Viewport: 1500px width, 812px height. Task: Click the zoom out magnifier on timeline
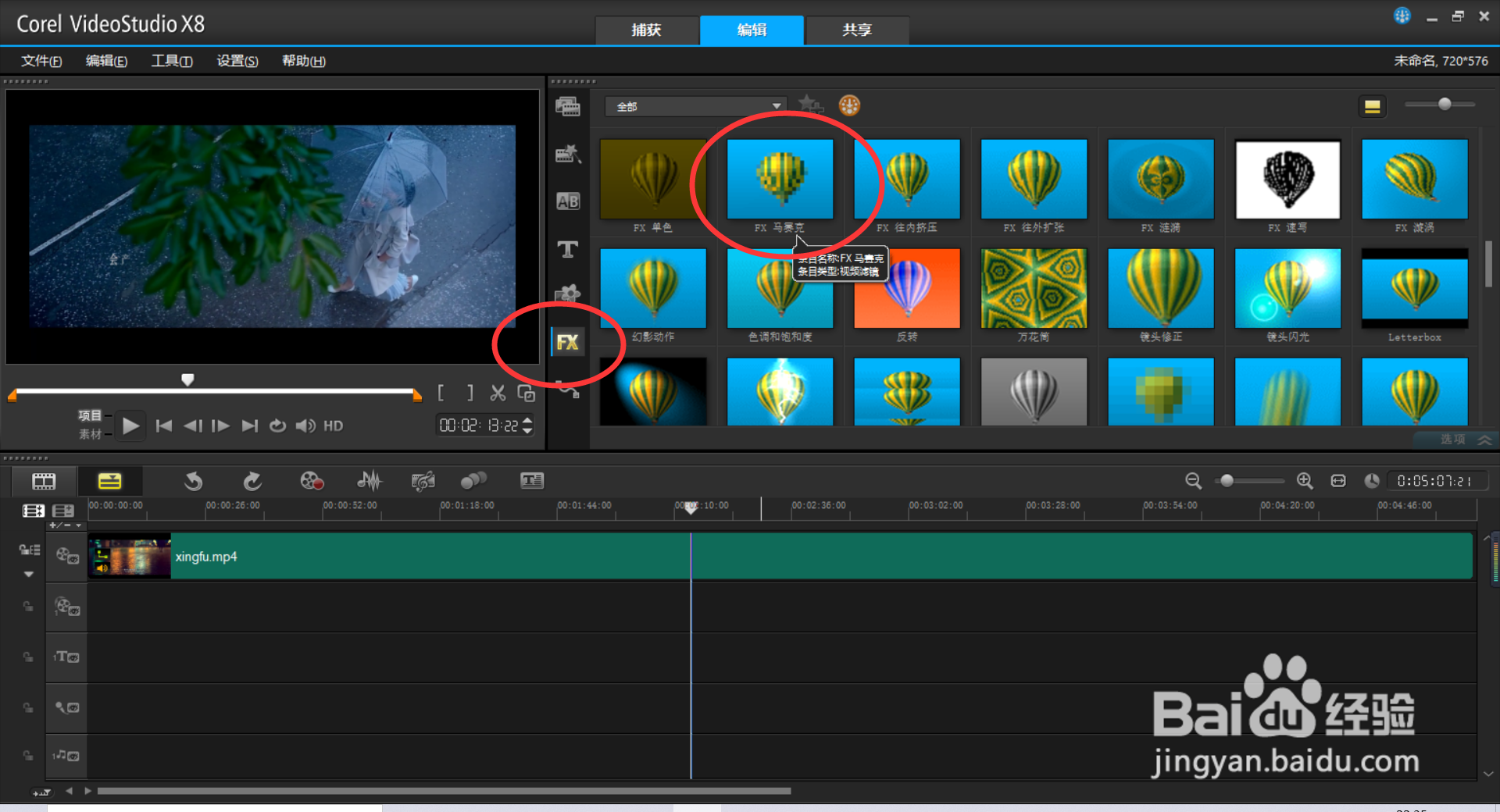click(x=1193, y=481)
